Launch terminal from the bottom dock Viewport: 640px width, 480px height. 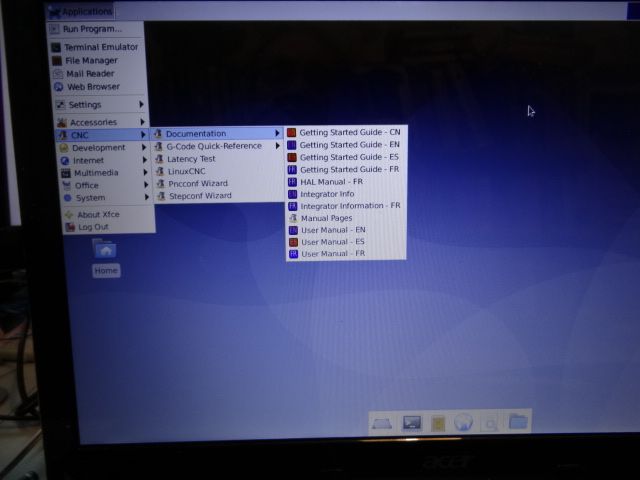(411, 423)
